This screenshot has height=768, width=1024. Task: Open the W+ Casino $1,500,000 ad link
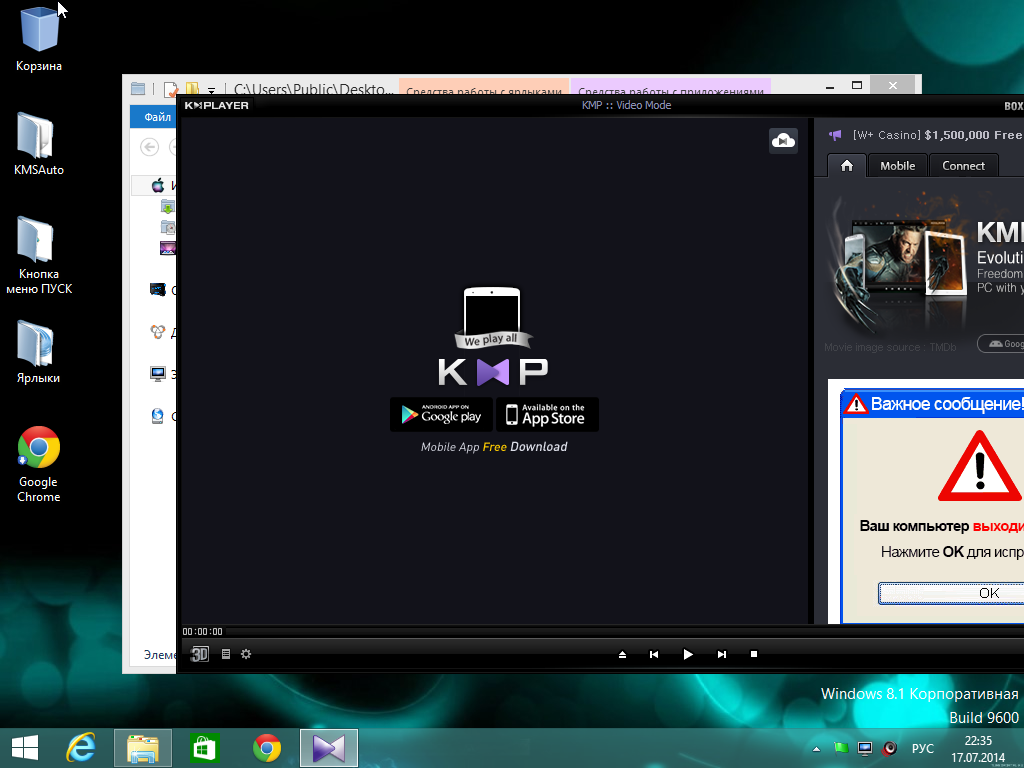click(x=937, y=135)
